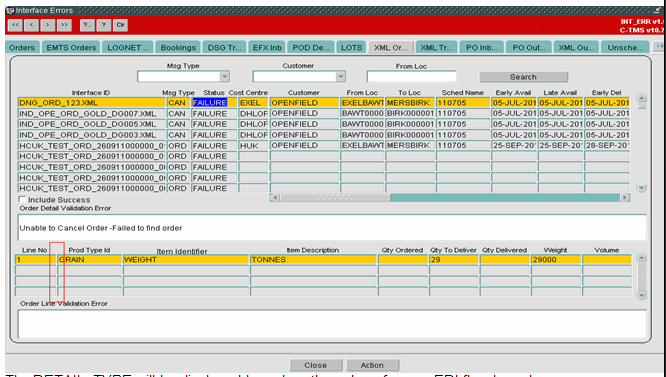666x377 pixels.
Task: Select row IND_OPE_ORD_GOLD_DG005.XML
Action: (x=91, y=124)
